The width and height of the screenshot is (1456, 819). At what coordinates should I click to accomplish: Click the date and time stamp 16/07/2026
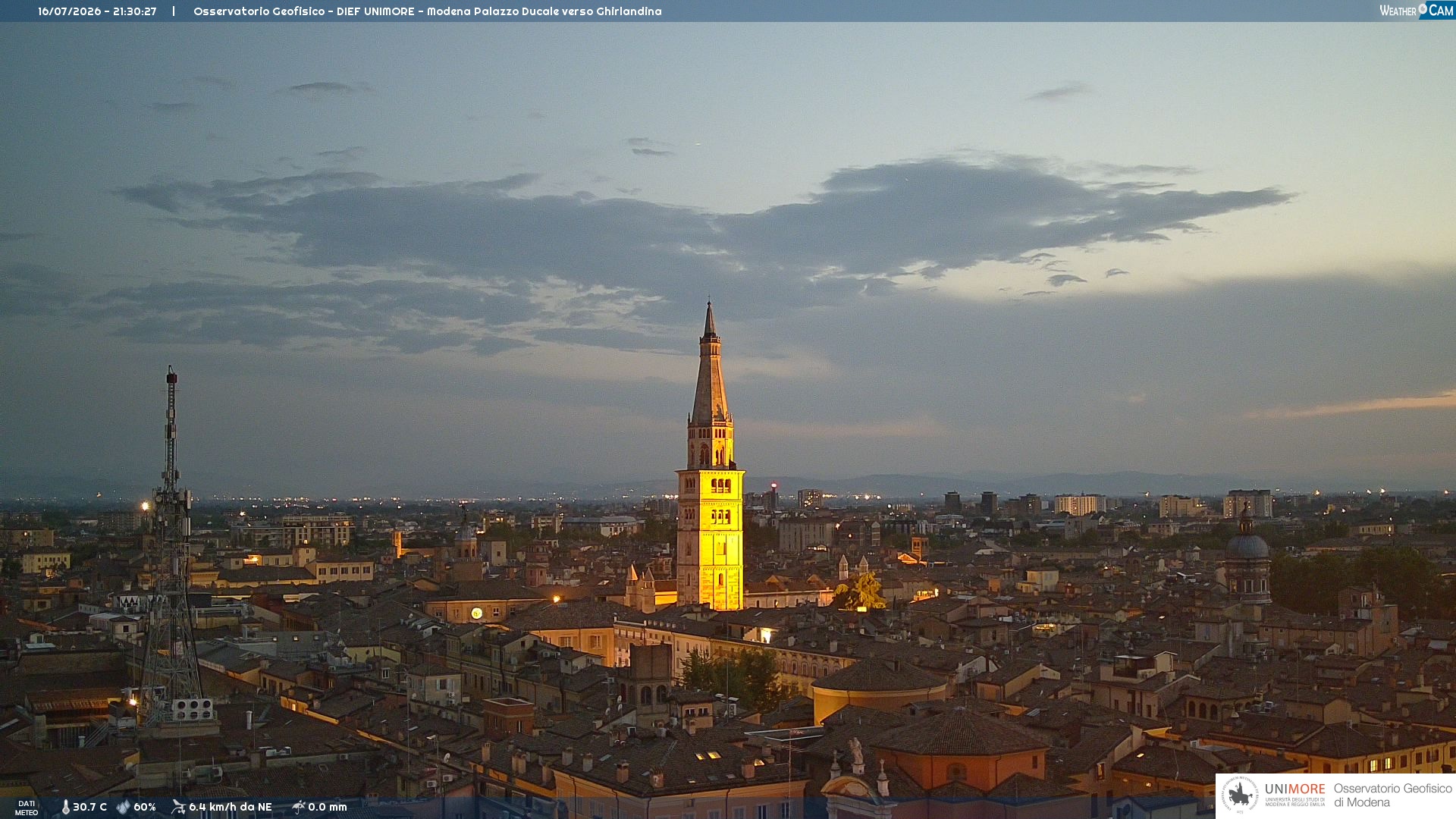(x=97, y=11)
